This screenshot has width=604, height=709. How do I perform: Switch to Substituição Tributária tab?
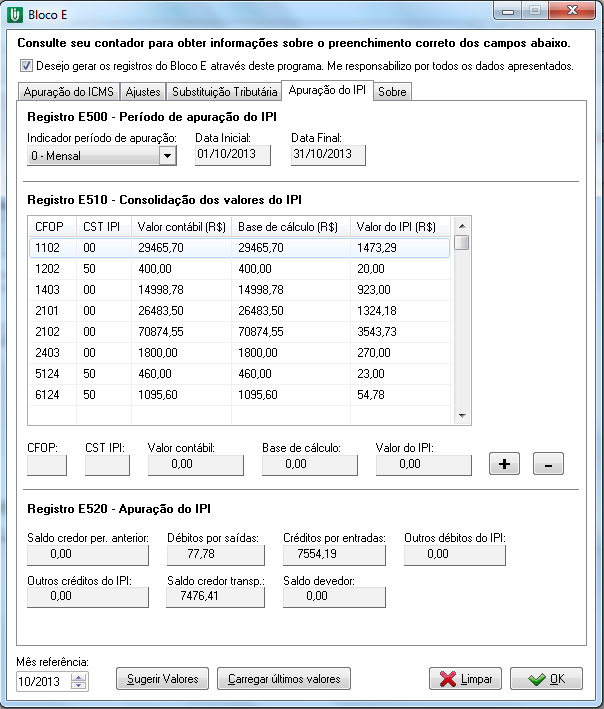(x=224, y=92)
